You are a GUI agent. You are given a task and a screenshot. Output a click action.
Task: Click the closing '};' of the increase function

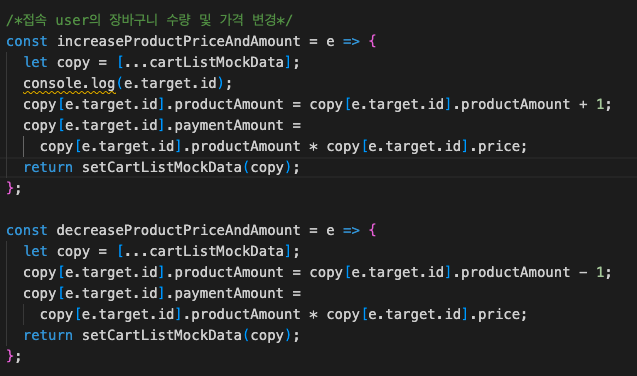[13, 188]
